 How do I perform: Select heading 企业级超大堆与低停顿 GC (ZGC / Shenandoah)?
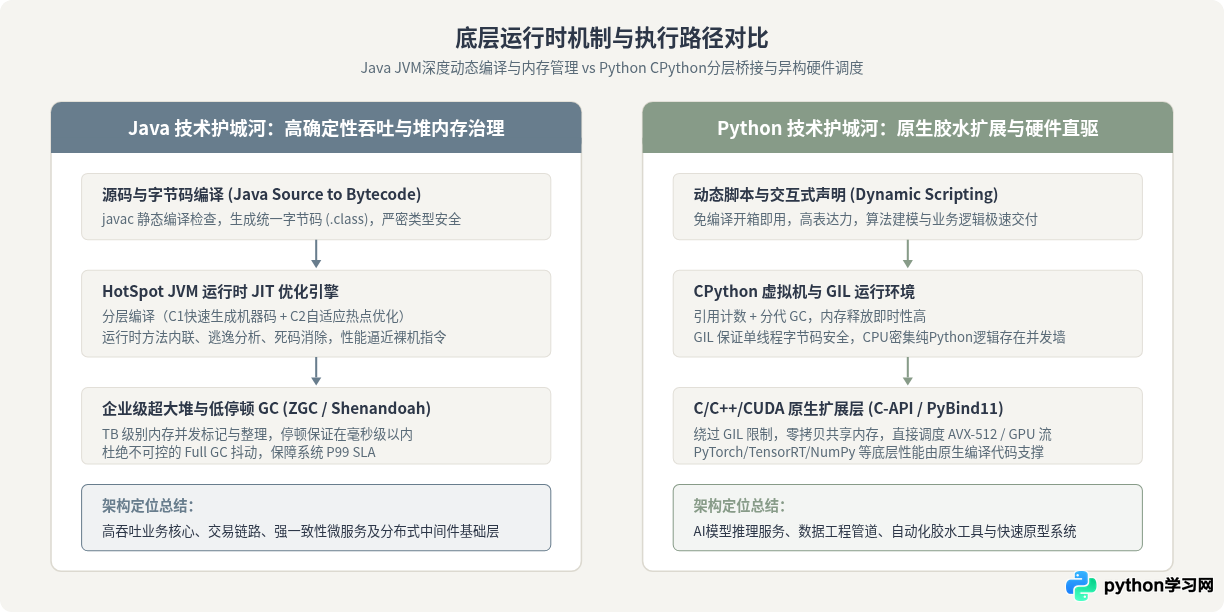pyautogui.click(x=266, y=408)
